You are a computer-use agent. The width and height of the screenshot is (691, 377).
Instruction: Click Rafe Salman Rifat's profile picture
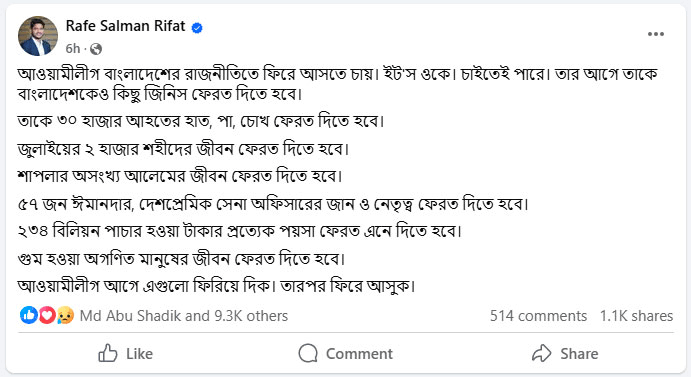pos(38,36)
